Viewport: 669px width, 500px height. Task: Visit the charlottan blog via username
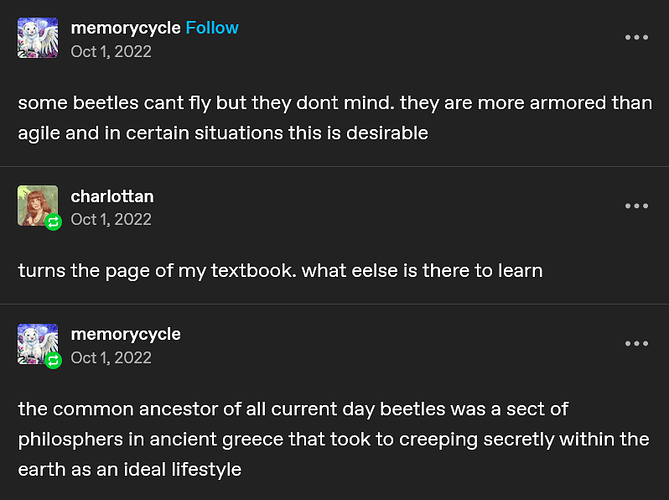coord(112,197)
